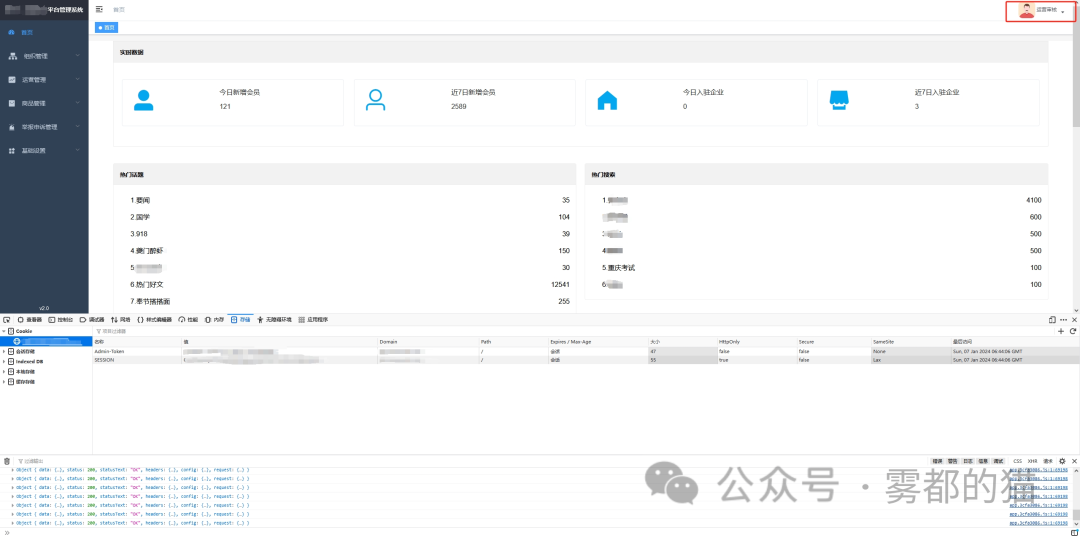1080x543 pixels.
Task: Select the SESSION cookie row
Action: pos(585,360)
